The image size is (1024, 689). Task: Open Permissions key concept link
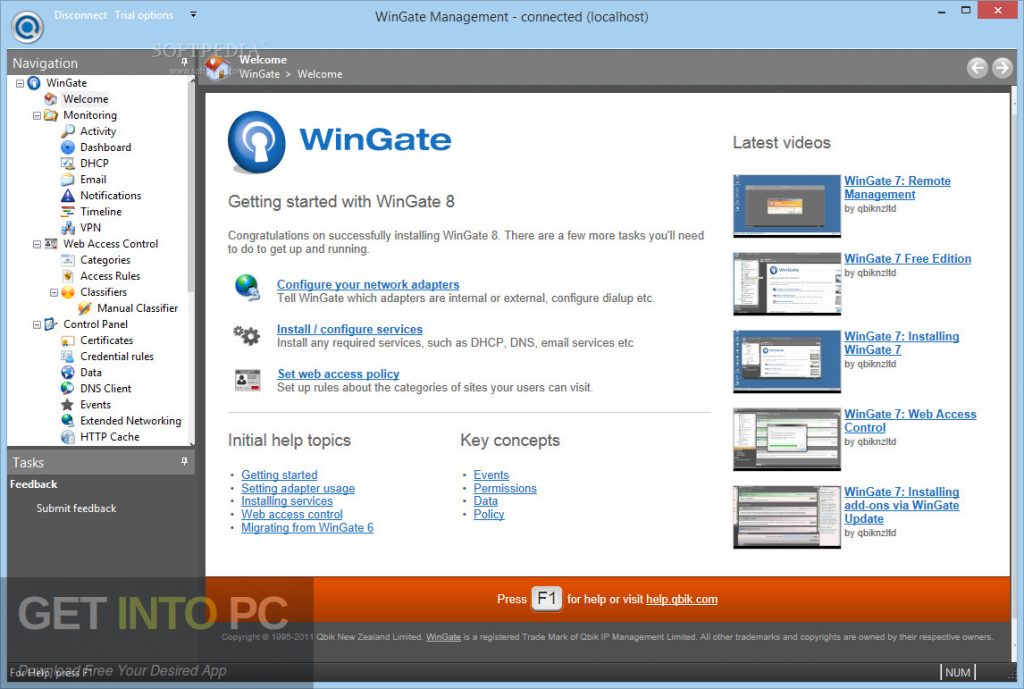pos(505,489)
